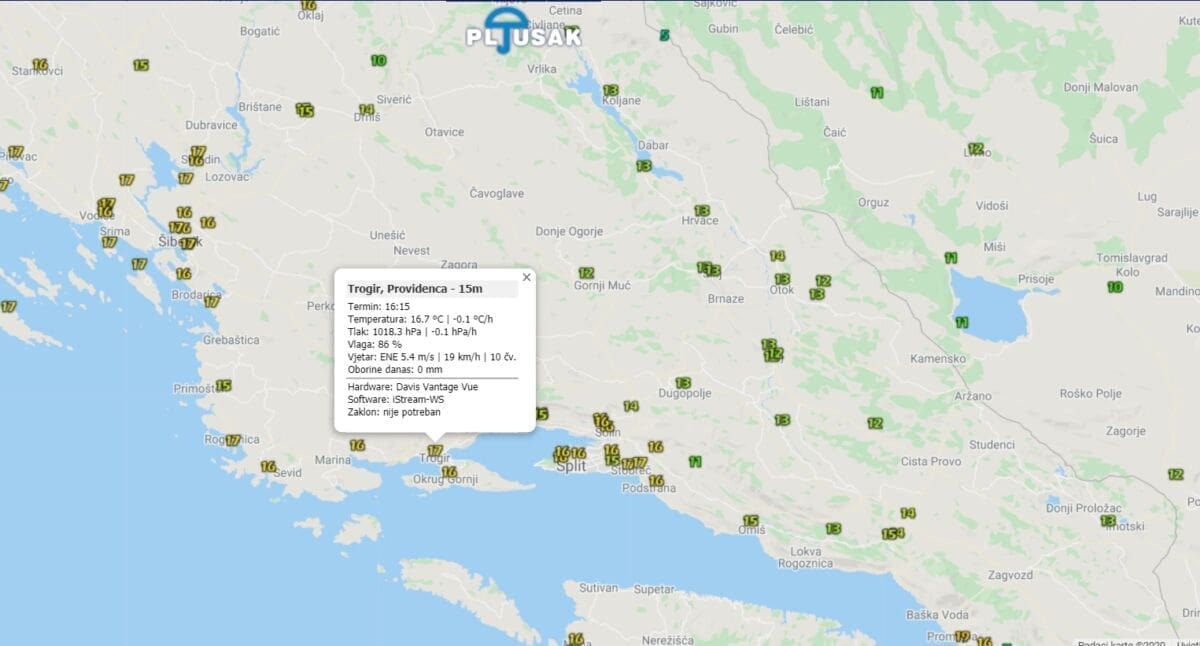Click the 10 marker near Kolo
Screen dimensions: 1200x646
[x=1115, y=288]
